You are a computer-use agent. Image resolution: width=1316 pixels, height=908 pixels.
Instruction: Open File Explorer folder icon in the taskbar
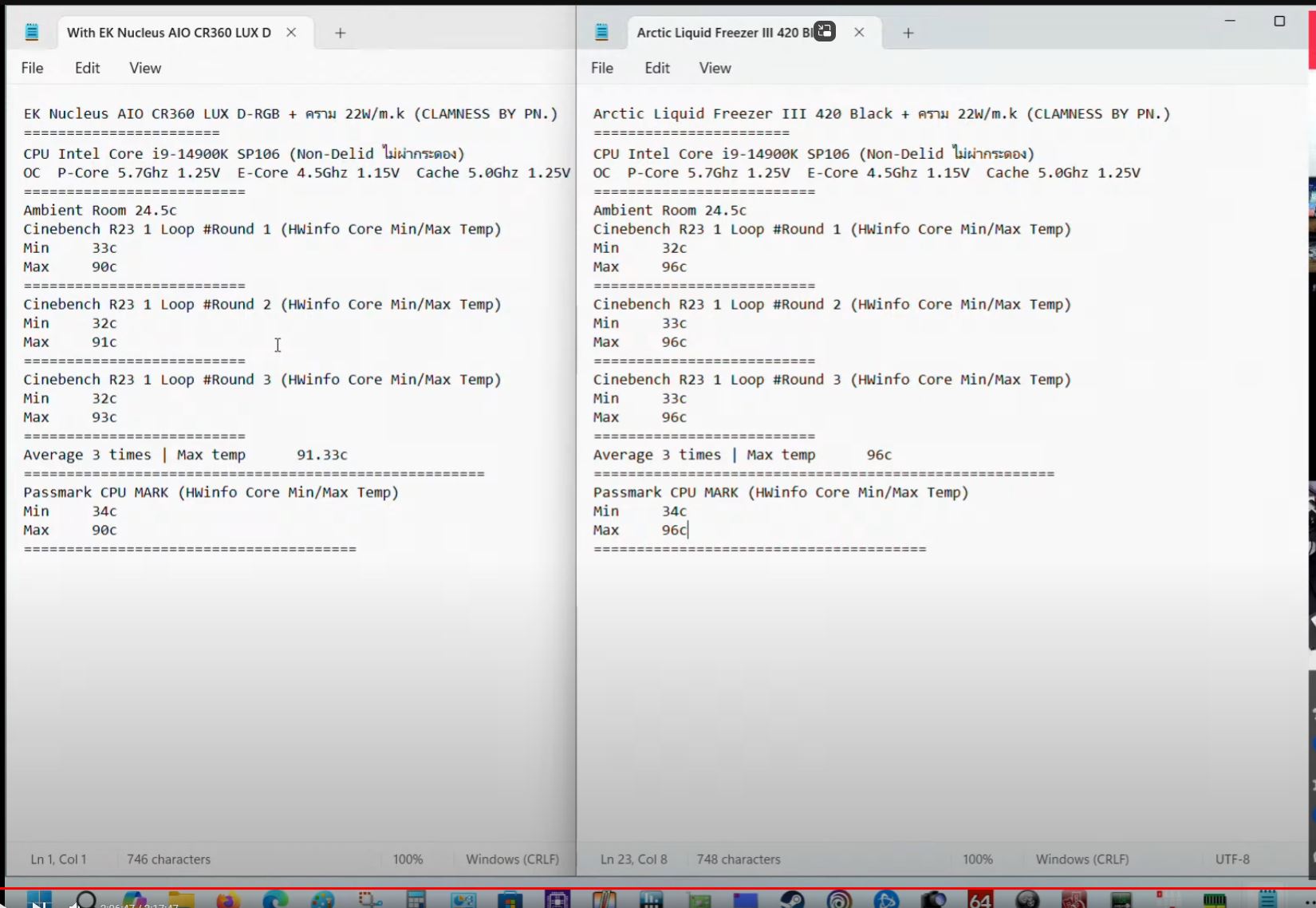coord(181,901)
